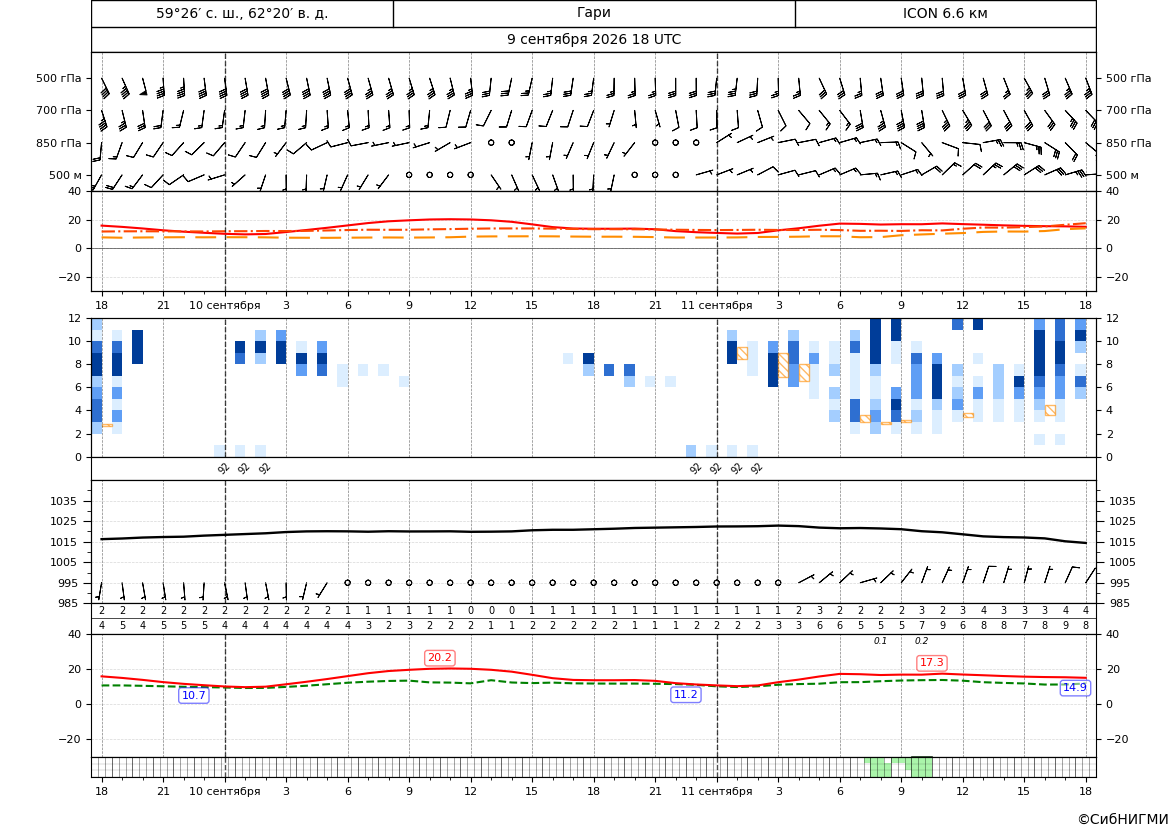This screenshot has height=827, width=1169.
Task: Click the 17.3 maximum temperature label
Action: (x=932, y=662)
